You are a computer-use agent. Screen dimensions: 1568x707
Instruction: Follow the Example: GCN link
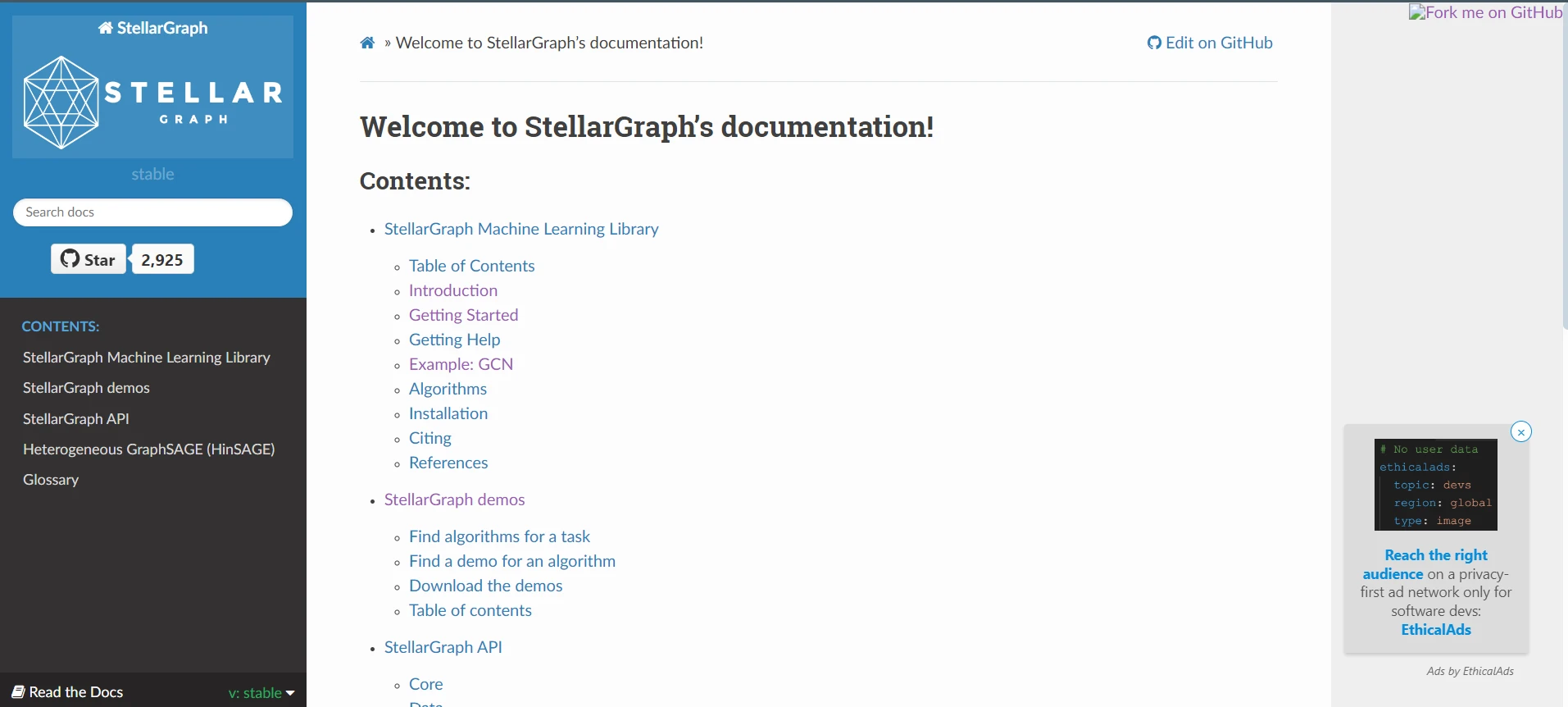pyautogui.click(x=461, y=364)
